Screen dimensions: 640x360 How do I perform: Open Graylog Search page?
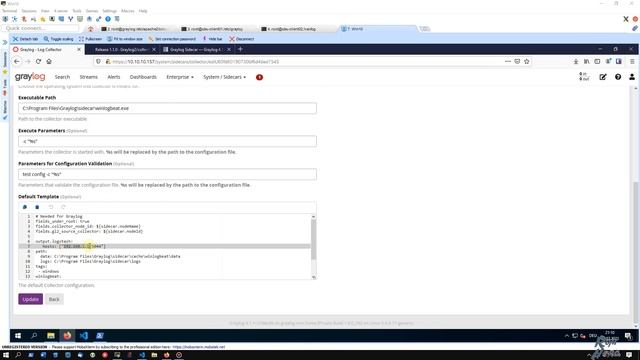[x=62, y=77]
